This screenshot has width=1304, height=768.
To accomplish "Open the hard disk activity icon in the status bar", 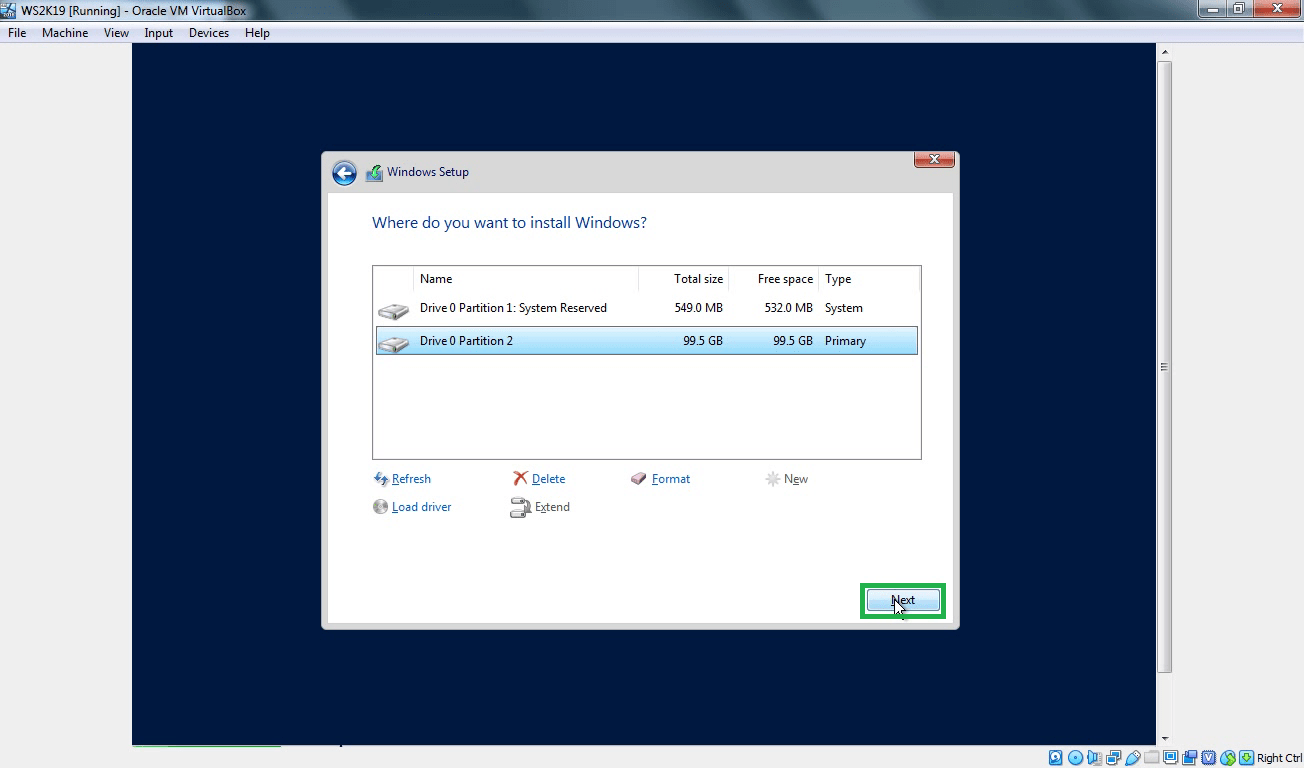I will (x=1055, y=758).
